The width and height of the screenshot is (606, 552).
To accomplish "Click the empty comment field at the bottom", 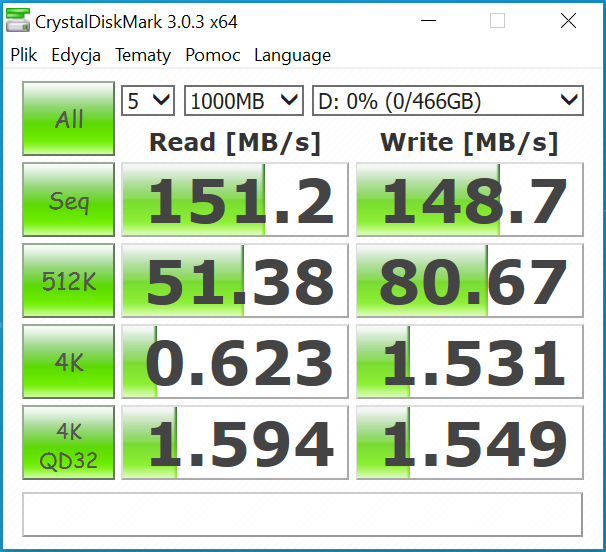I will click(x=303, y=514).
